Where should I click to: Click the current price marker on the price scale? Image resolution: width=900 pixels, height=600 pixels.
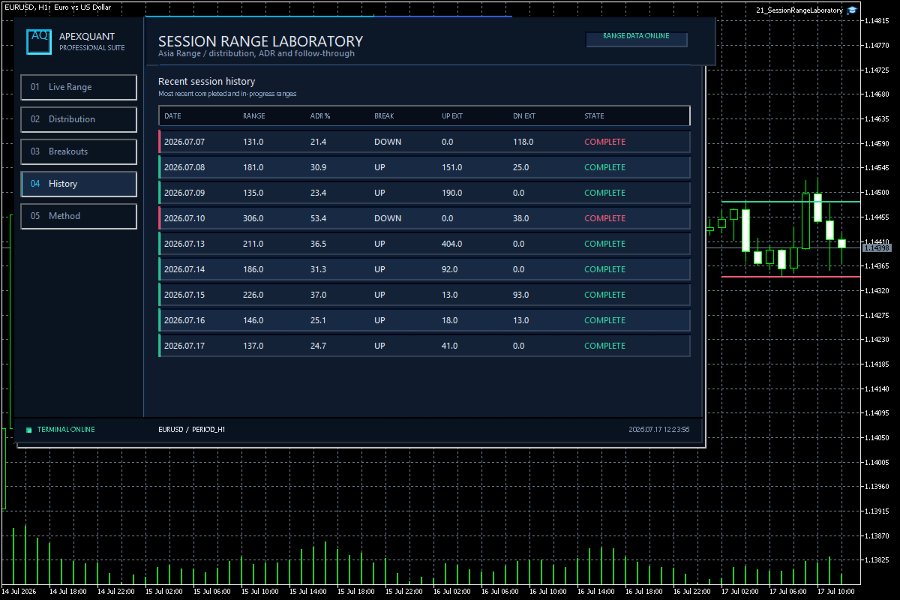(876, 247)
